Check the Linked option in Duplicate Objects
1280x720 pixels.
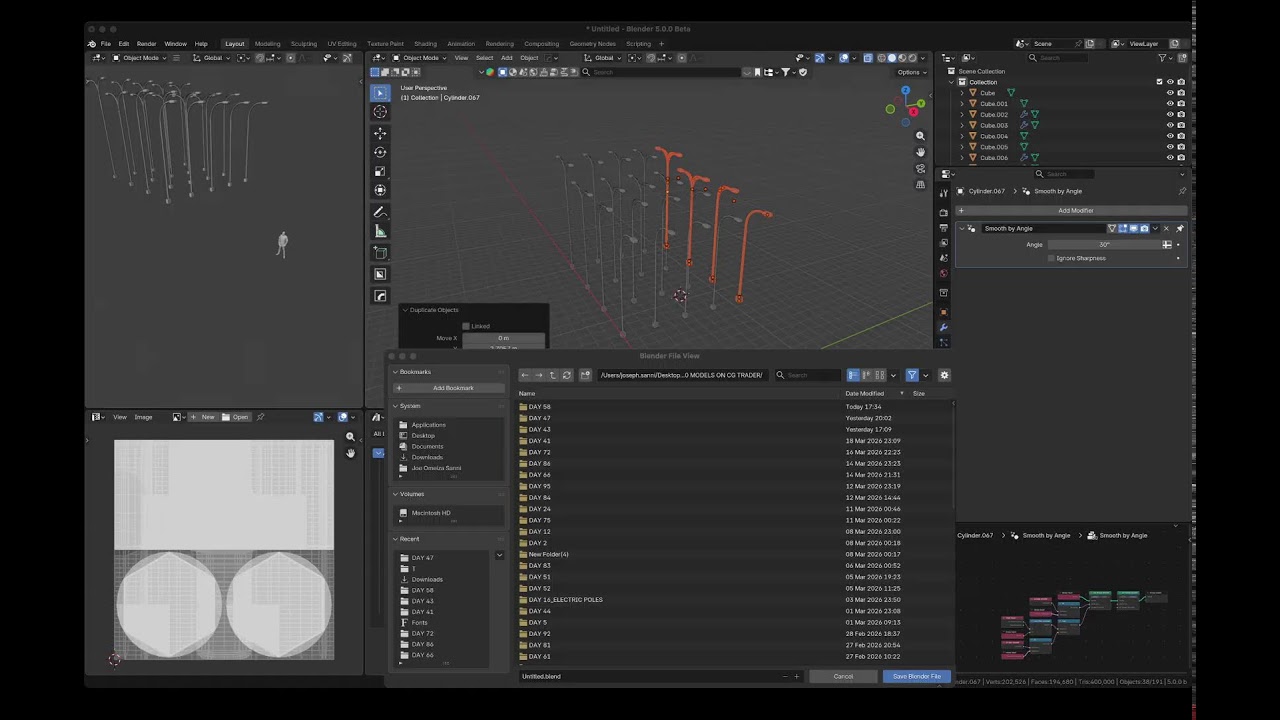click(466, 326)
